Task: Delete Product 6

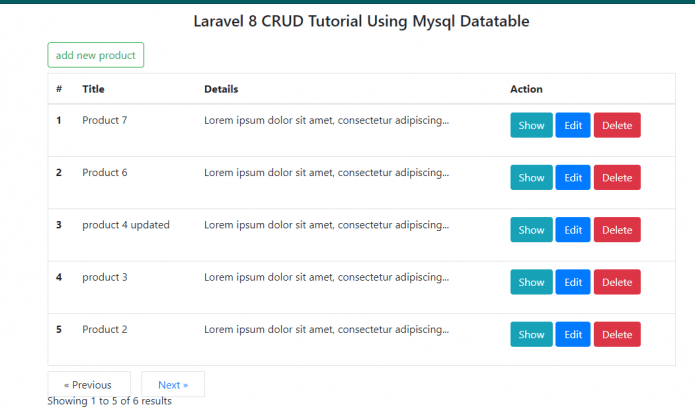Action: 617,178
